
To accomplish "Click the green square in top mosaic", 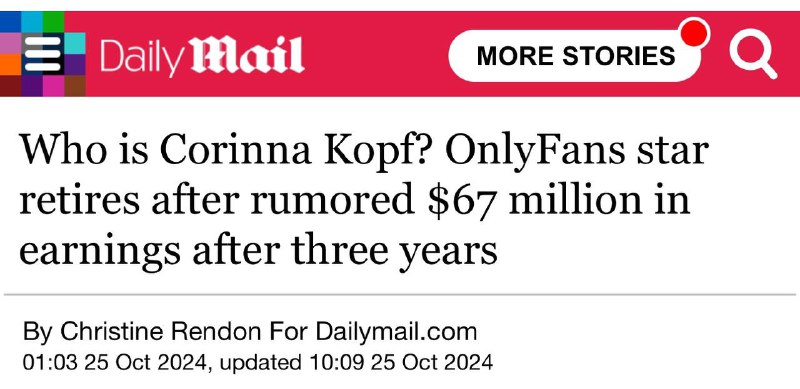I will tap(53, 21).
